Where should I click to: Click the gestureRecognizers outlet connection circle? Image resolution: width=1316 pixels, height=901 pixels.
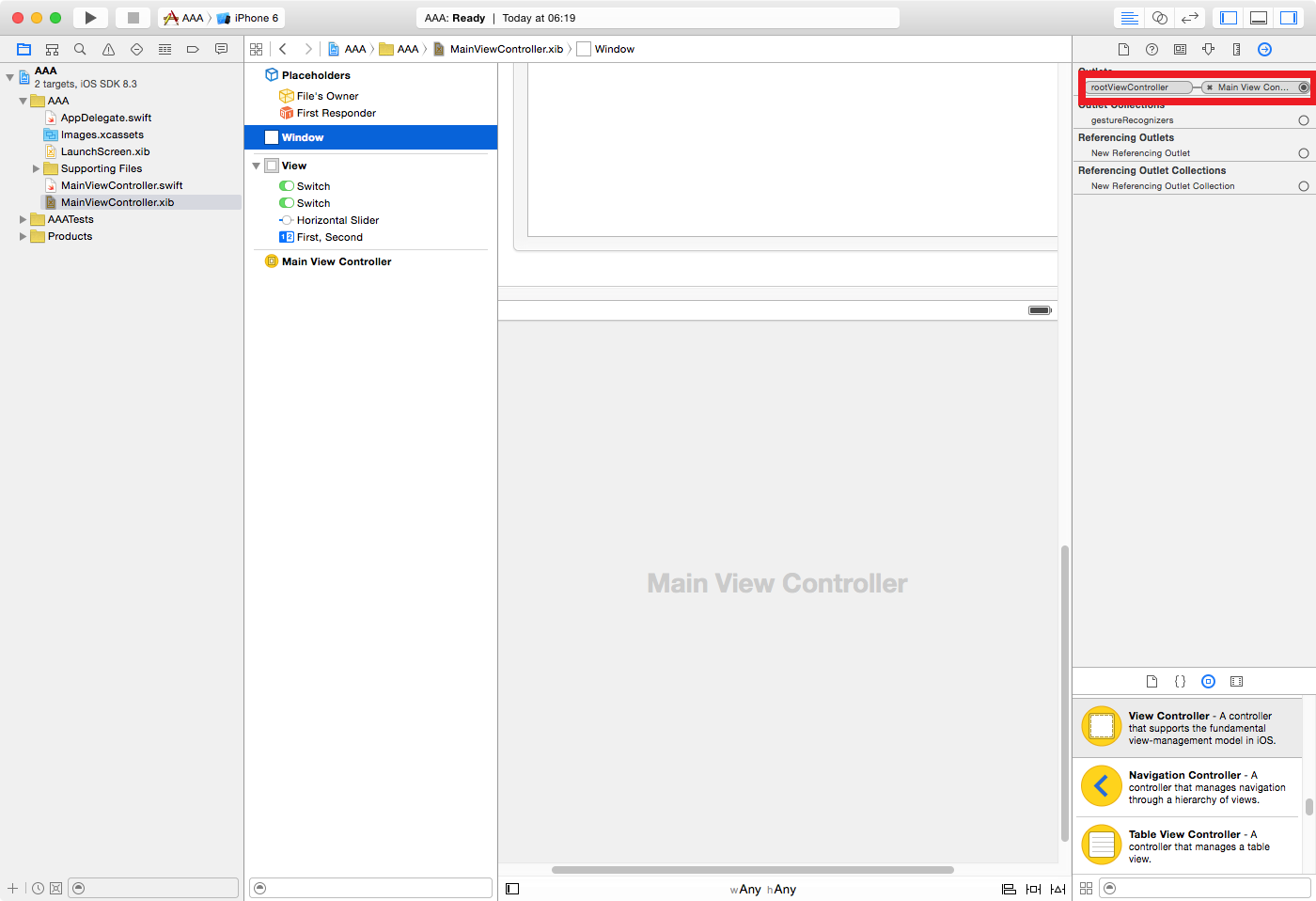[1304, 120]
